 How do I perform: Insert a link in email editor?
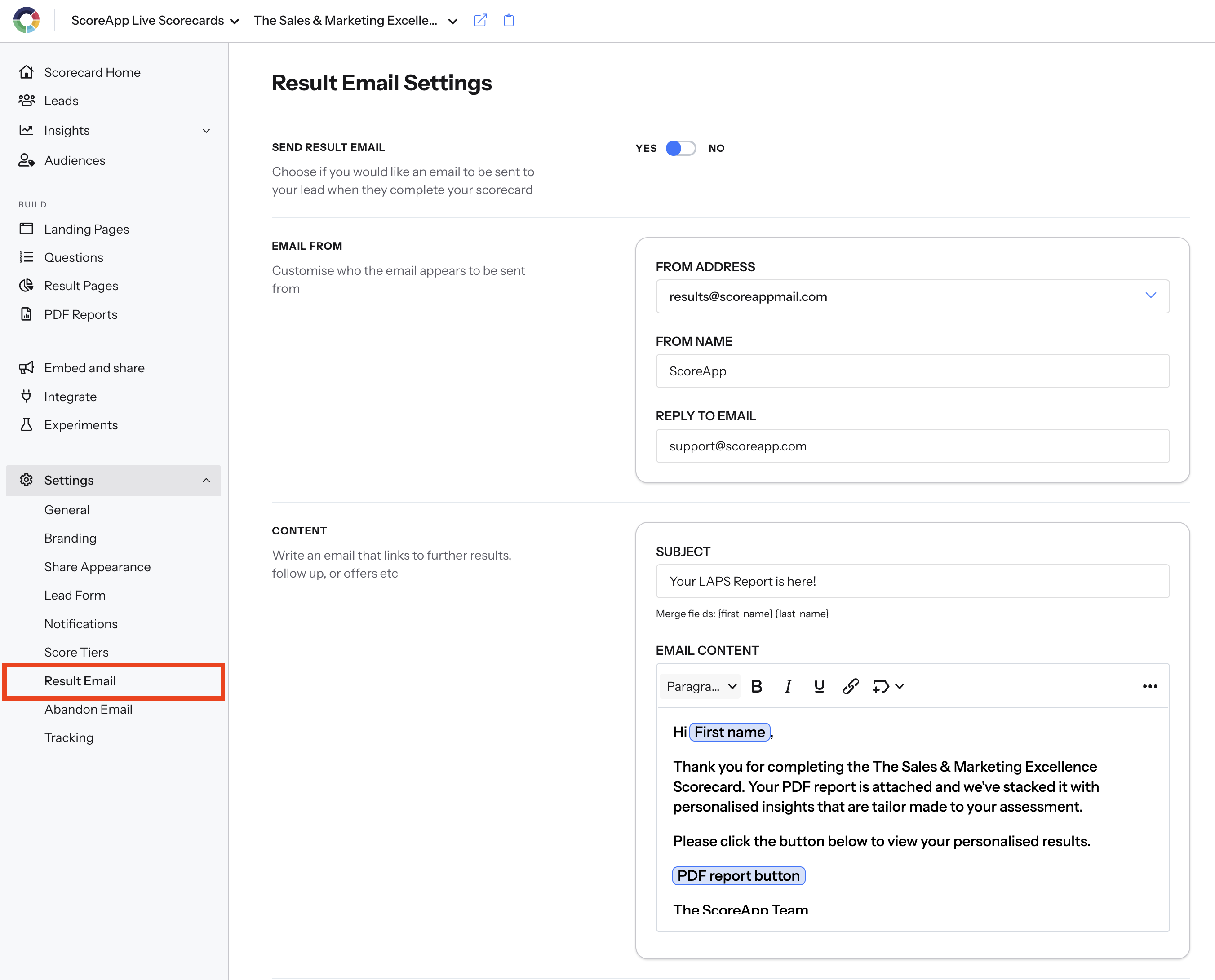point(851,686)
